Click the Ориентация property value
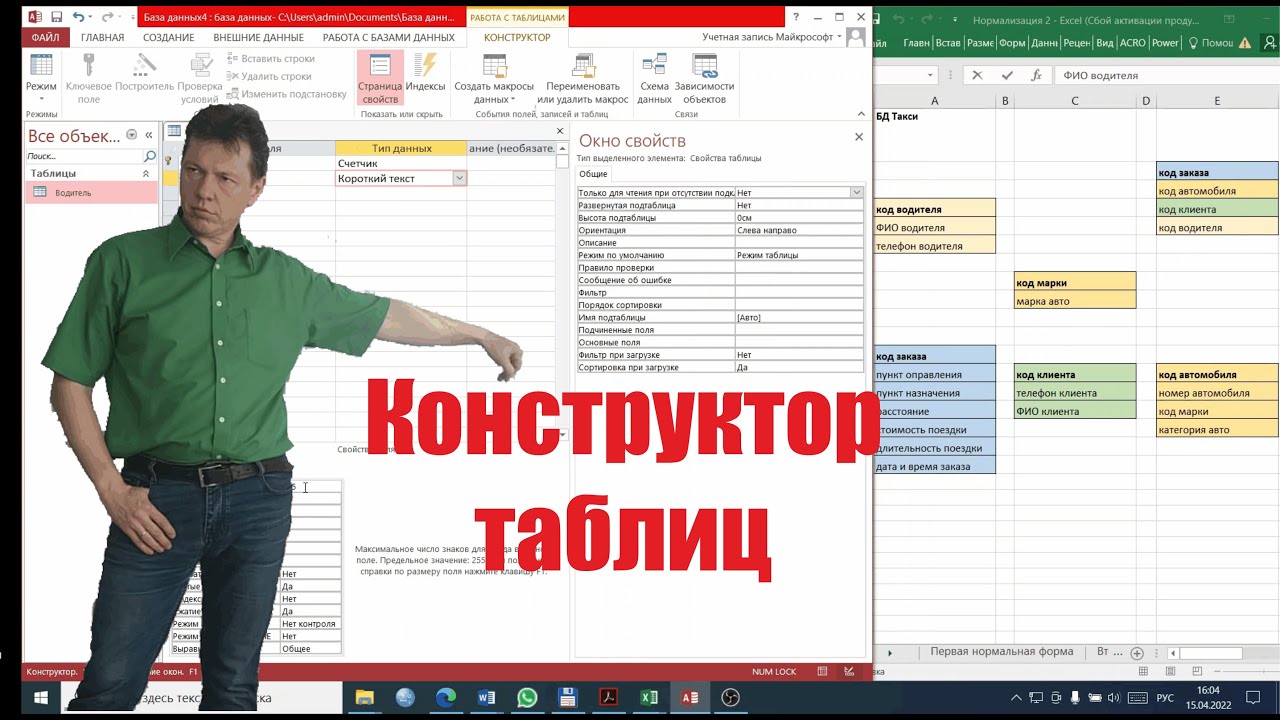This screenshot has width=1280, height=720. coord(799,230)
